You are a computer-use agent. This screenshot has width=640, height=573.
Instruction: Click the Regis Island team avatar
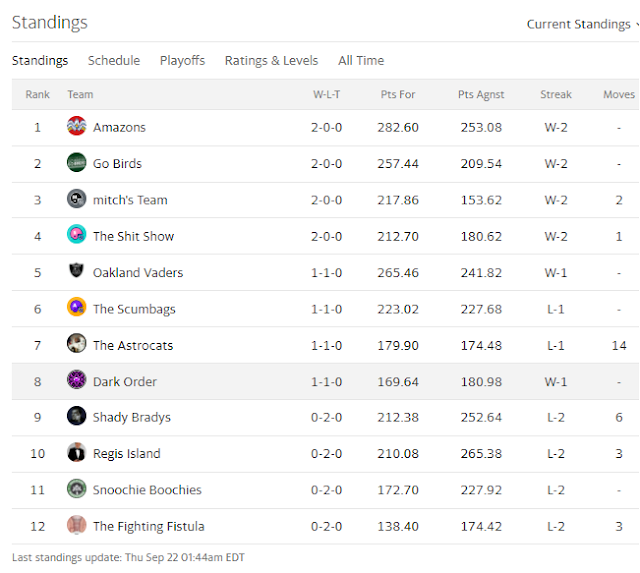pos(76,453)
